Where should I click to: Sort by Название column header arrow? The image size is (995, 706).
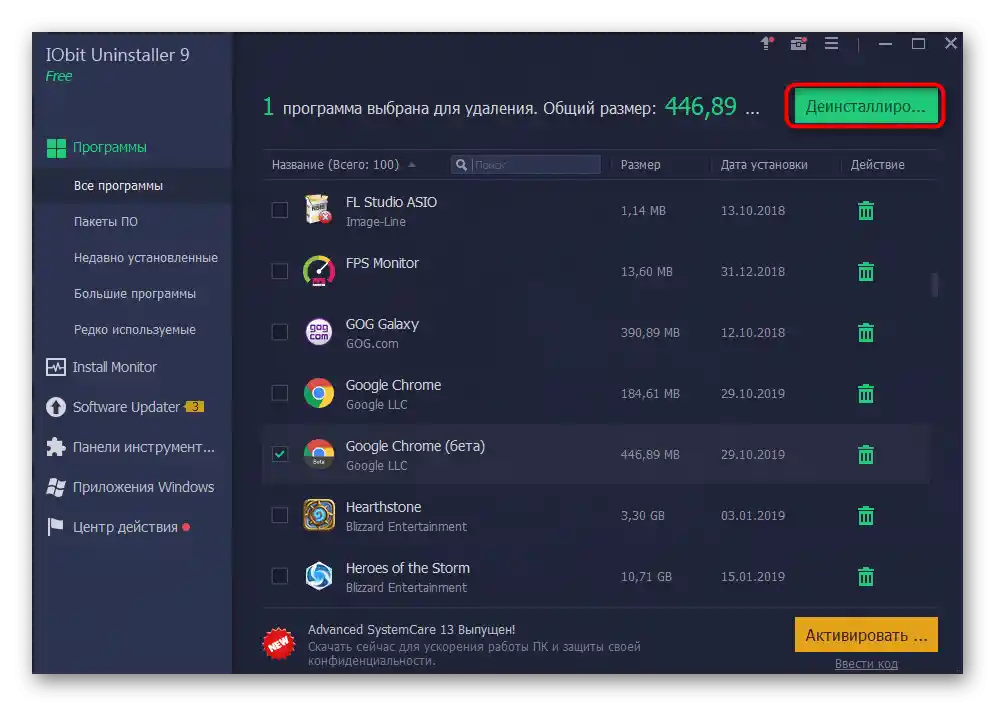(412, 165)
